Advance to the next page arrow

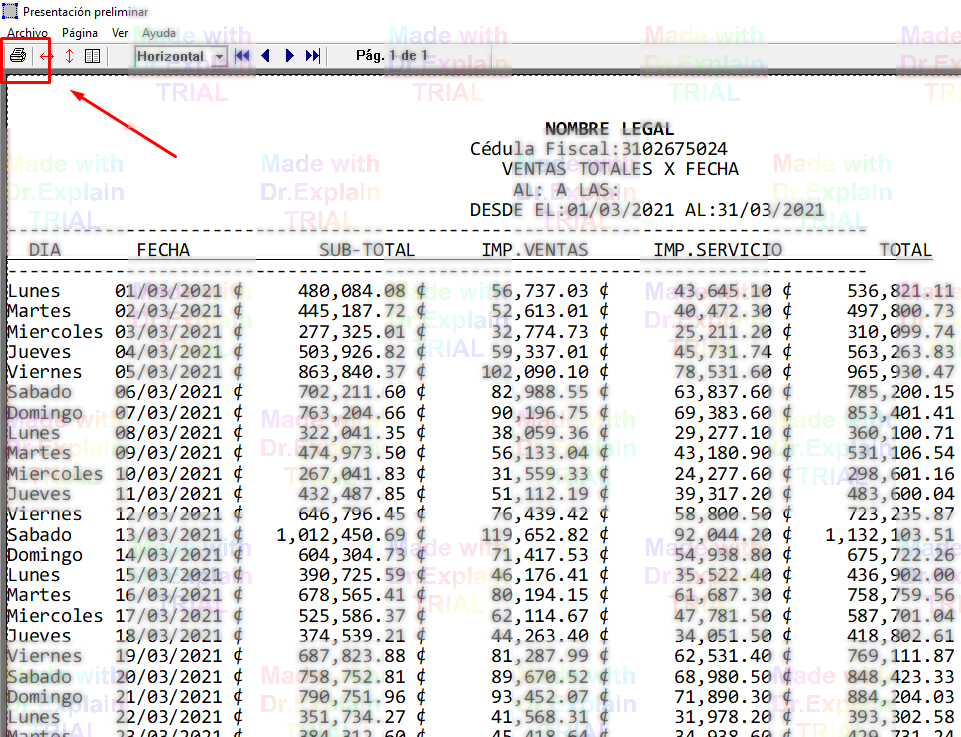click(x=290, y=56)
